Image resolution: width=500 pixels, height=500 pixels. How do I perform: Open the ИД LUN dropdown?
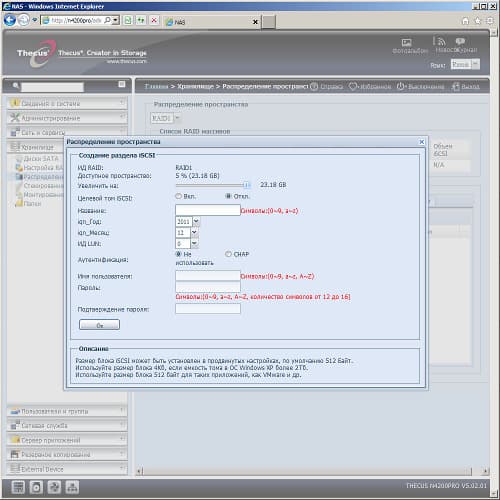194,243
